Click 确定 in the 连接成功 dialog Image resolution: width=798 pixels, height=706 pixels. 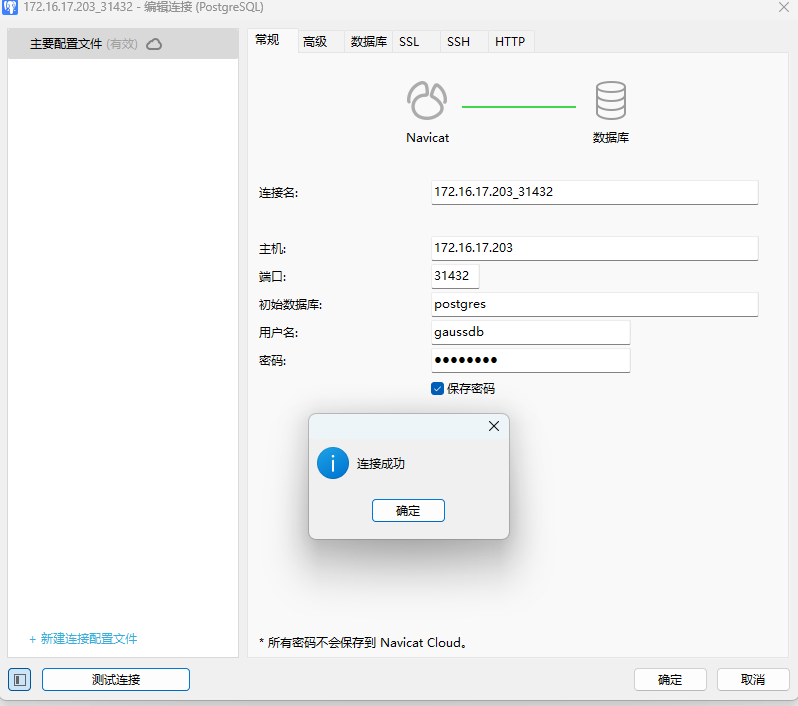(x=408, y=511)
